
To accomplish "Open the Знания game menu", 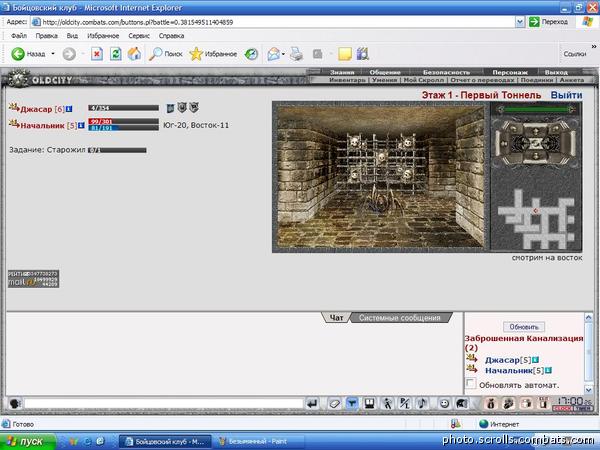I will (342, 72).
